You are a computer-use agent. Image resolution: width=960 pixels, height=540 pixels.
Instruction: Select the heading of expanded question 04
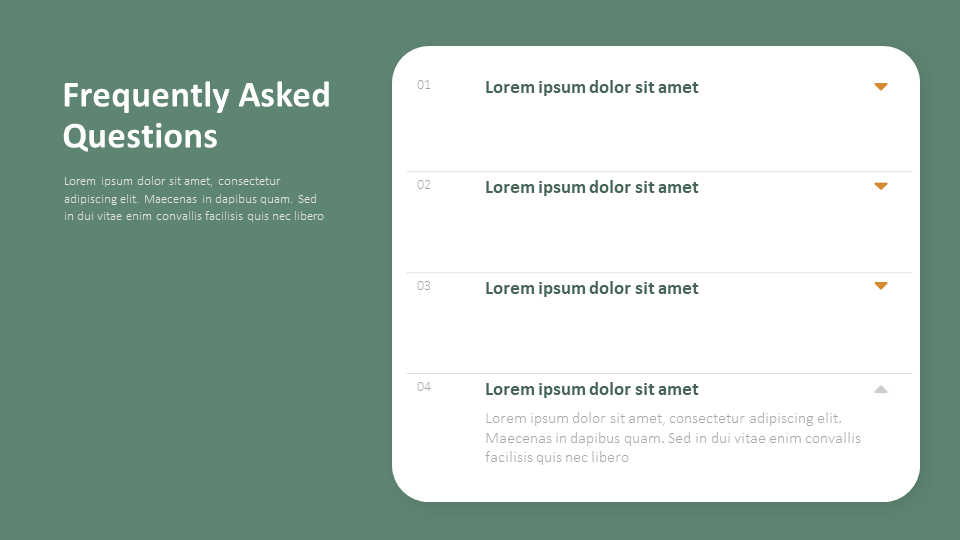pyautogui.click(x=591, y=389)
